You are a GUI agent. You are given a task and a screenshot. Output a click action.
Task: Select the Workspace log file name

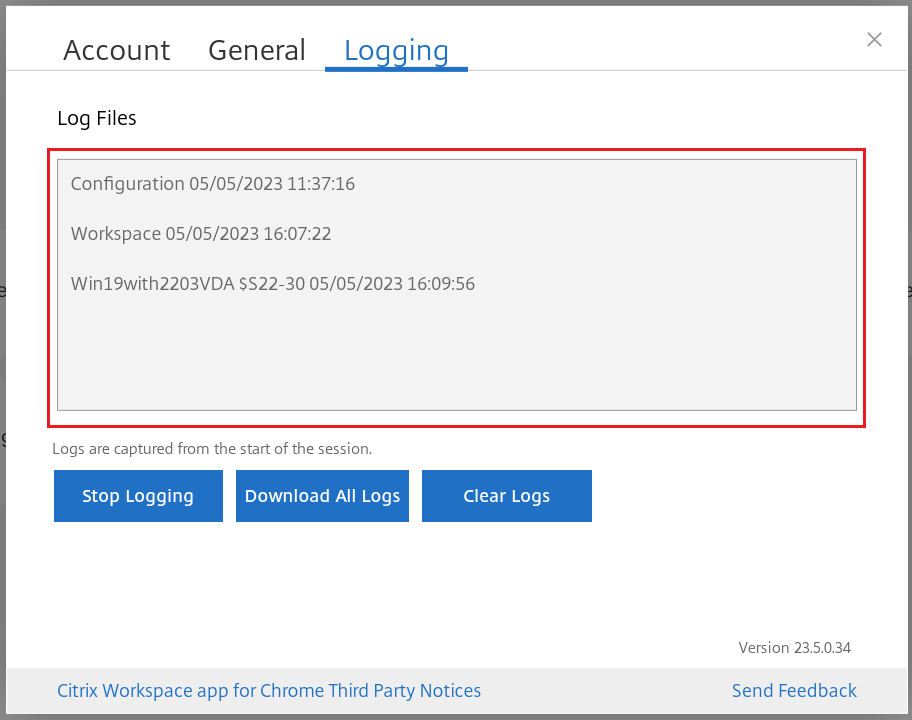pos(115,234)
